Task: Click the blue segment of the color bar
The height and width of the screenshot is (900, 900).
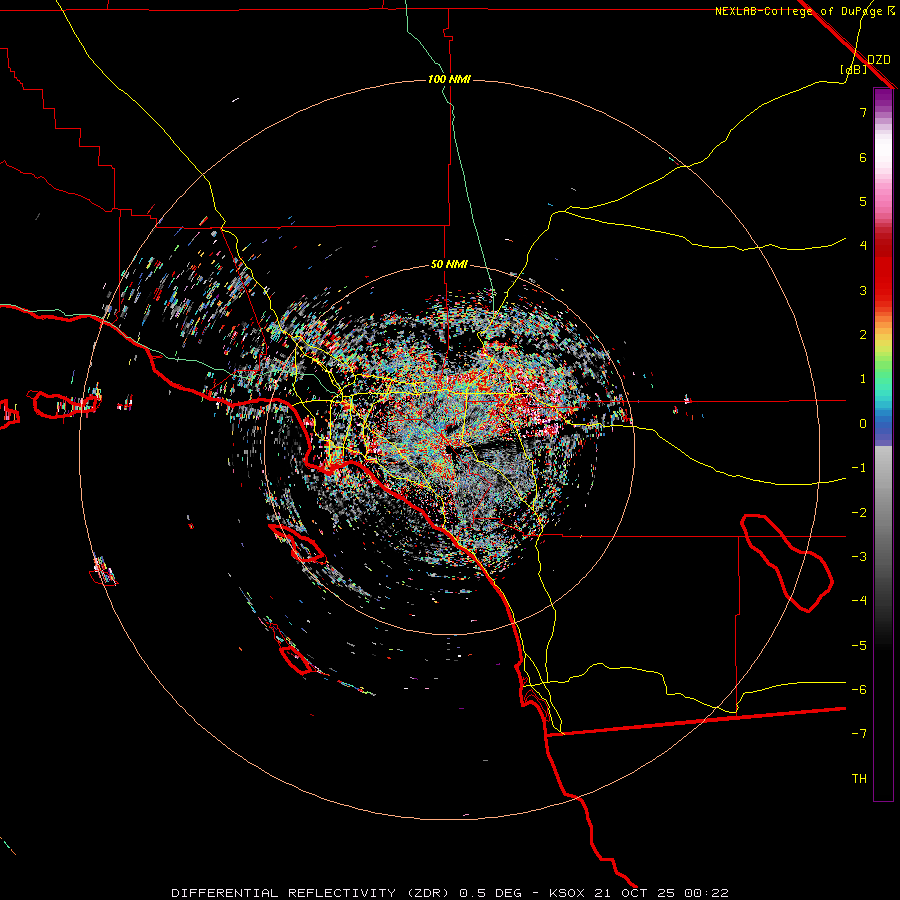Action: (x=883, y=428)
